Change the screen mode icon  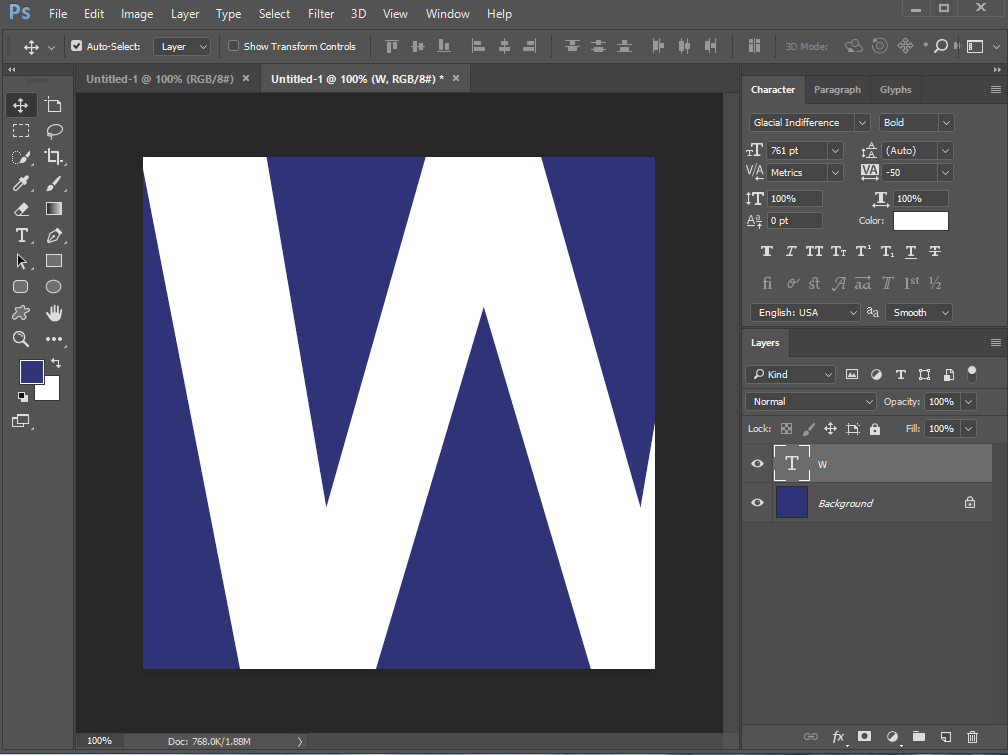point(21,421)
